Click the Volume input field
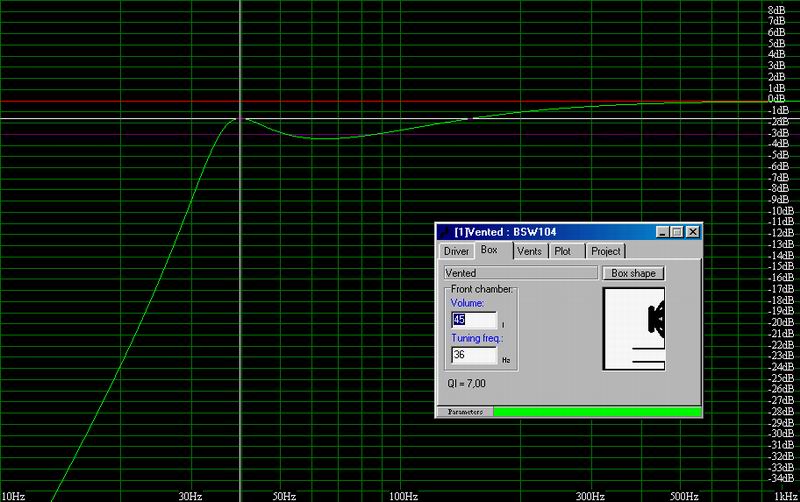Viewport: 800px width, 502px height. tap(473, 320)
